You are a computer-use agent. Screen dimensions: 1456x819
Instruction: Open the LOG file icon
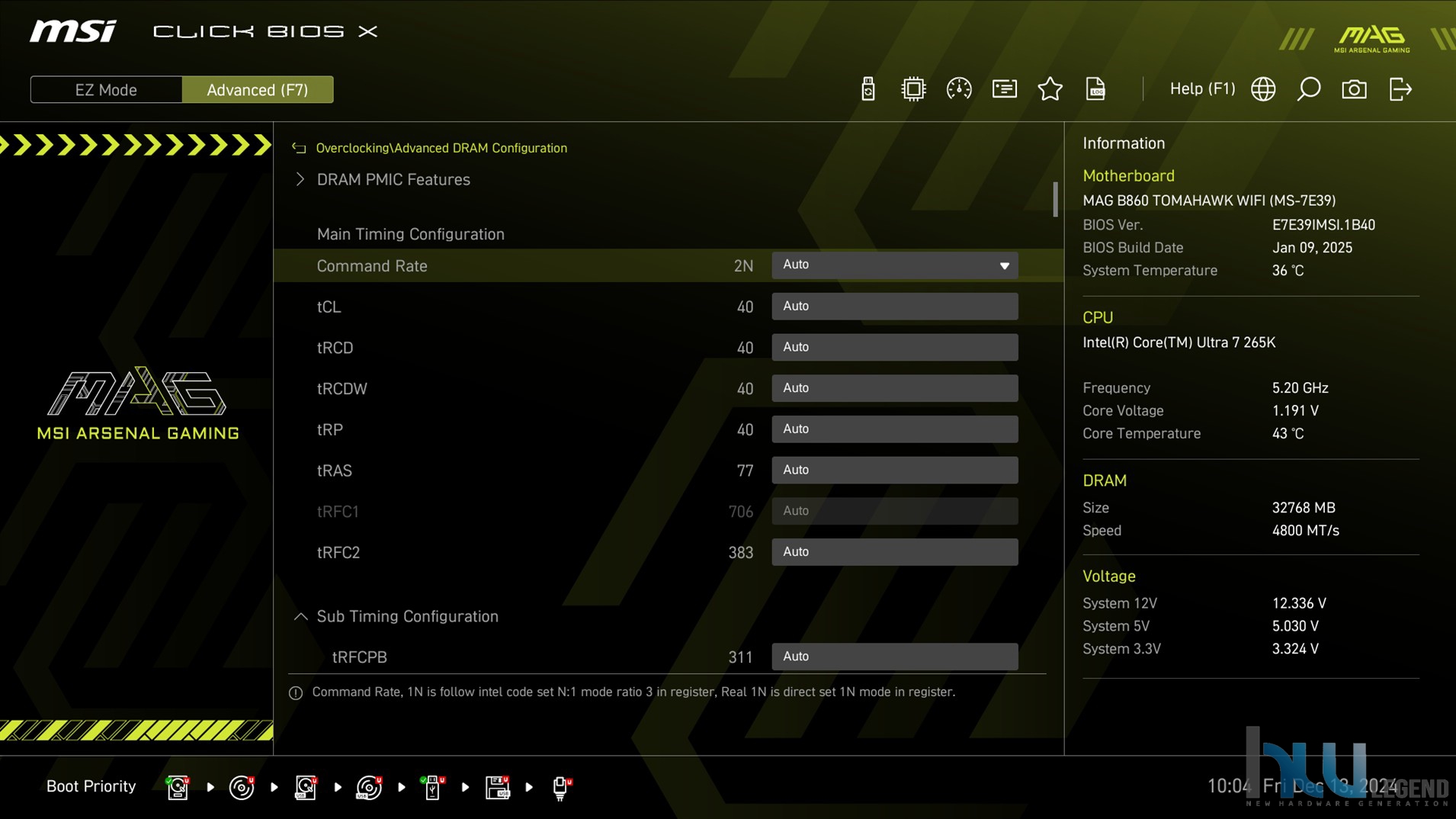(1095, 89)
